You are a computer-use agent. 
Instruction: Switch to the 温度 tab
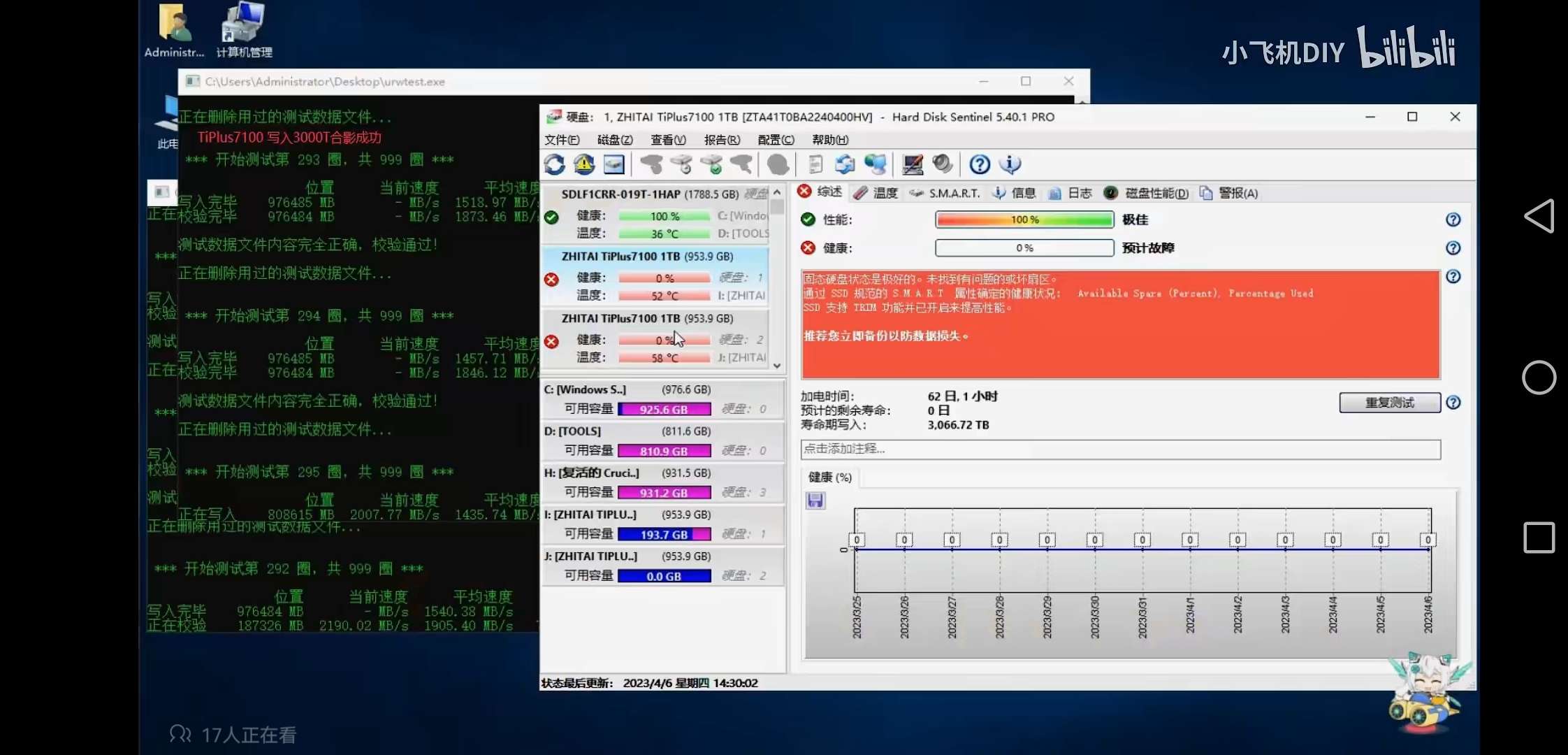click(x=876, y=193)
